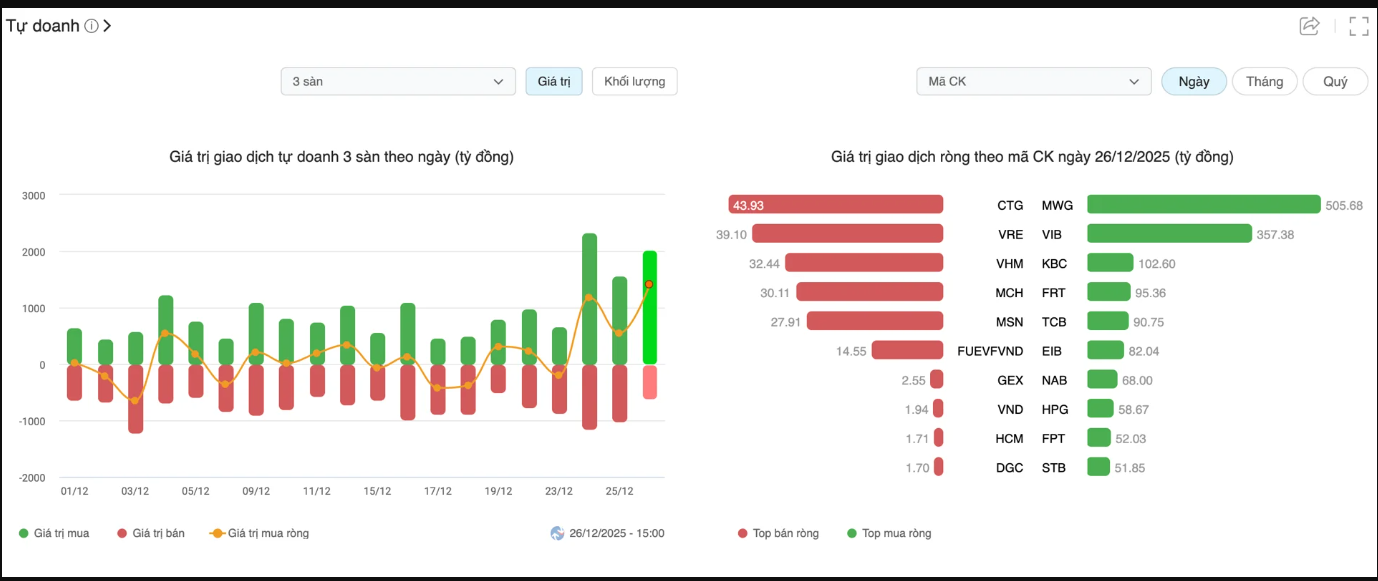Toggle fullscreen view icon

pyautogui.click(x=1358, y=26)
